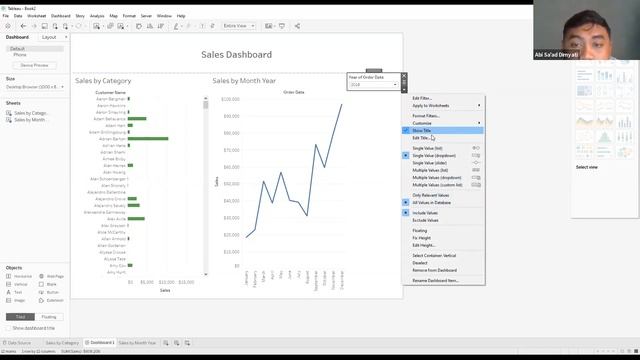Select the Button object

[x=49, y=292]
